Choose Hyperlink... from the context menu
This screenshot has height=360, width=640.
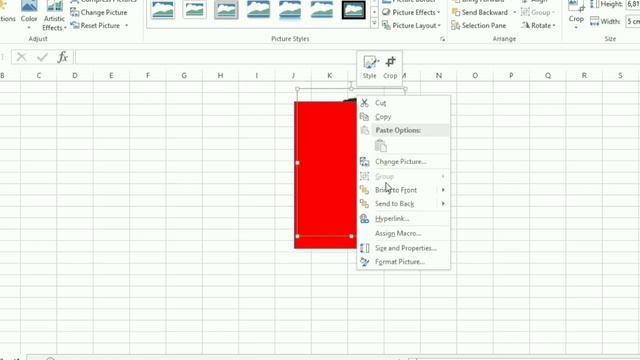[x=403, y=218]
